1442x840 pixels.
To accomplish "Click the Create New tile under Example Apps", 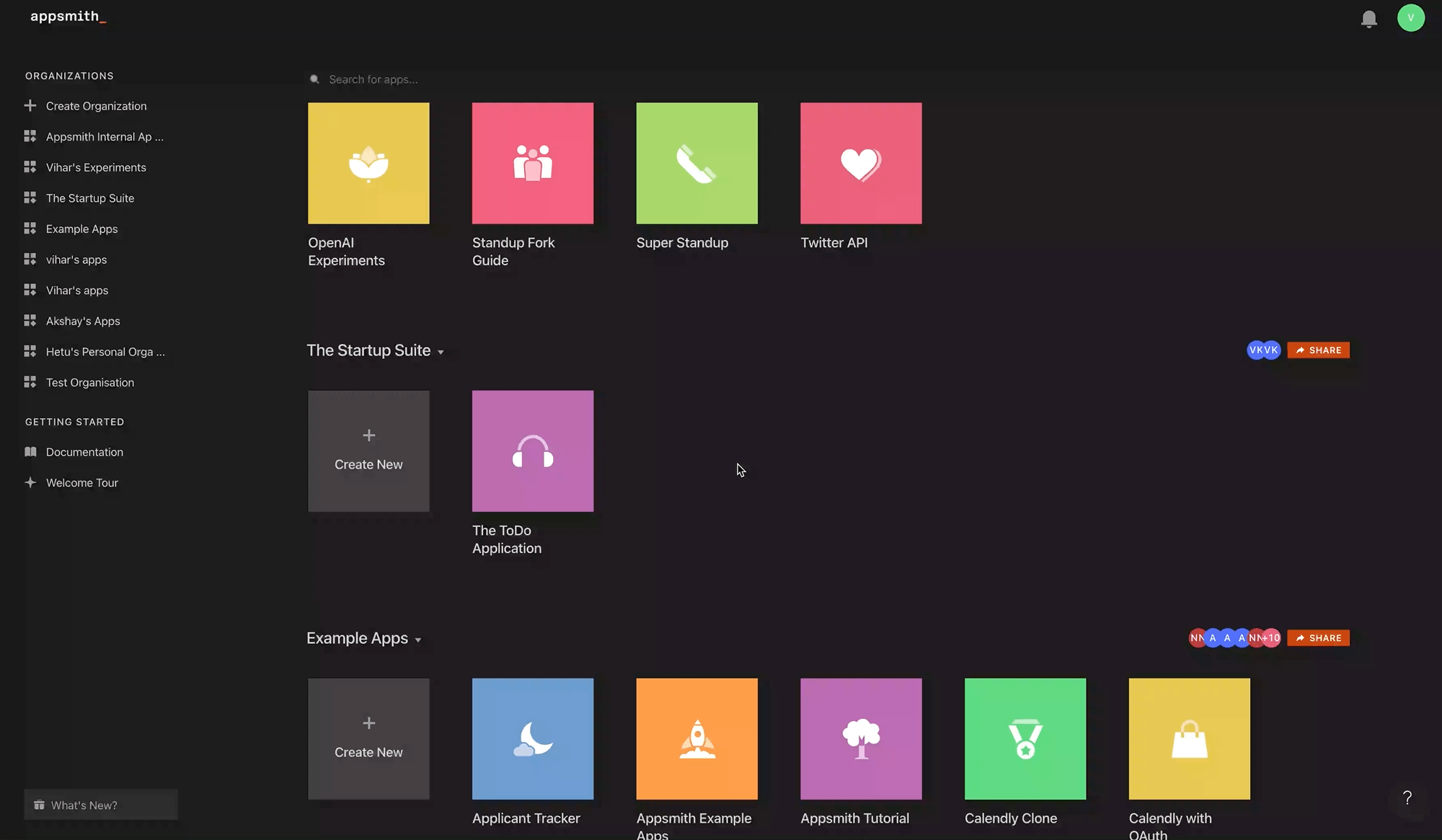I will [368, 738].
